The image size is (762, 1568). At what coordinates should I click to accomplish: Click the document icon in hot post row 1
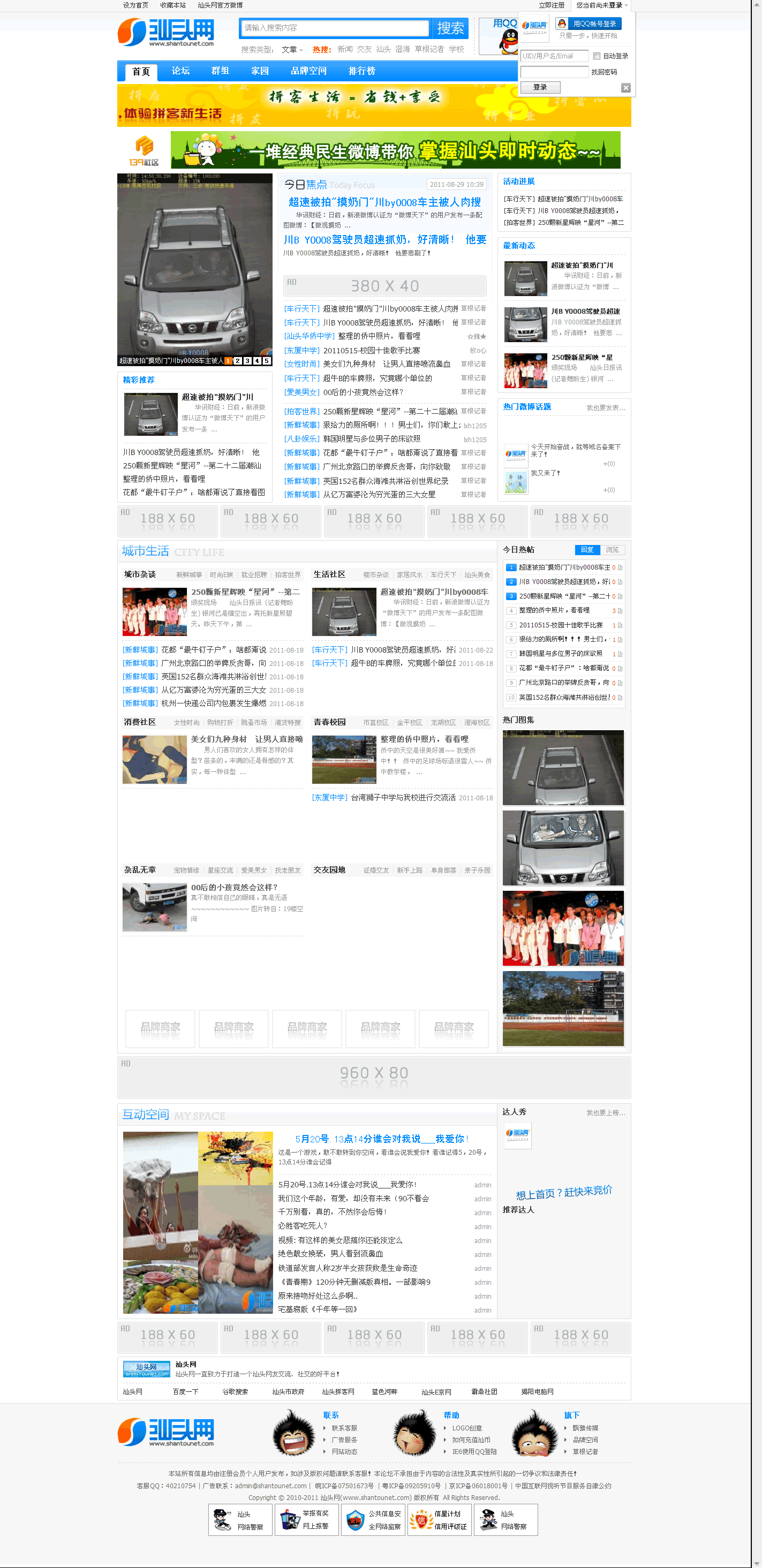(620, 567)
